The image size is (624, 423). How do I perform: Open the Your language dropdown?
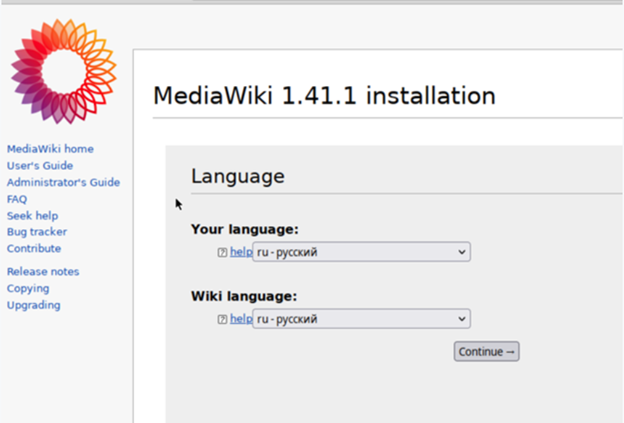(x=361, y=253)
